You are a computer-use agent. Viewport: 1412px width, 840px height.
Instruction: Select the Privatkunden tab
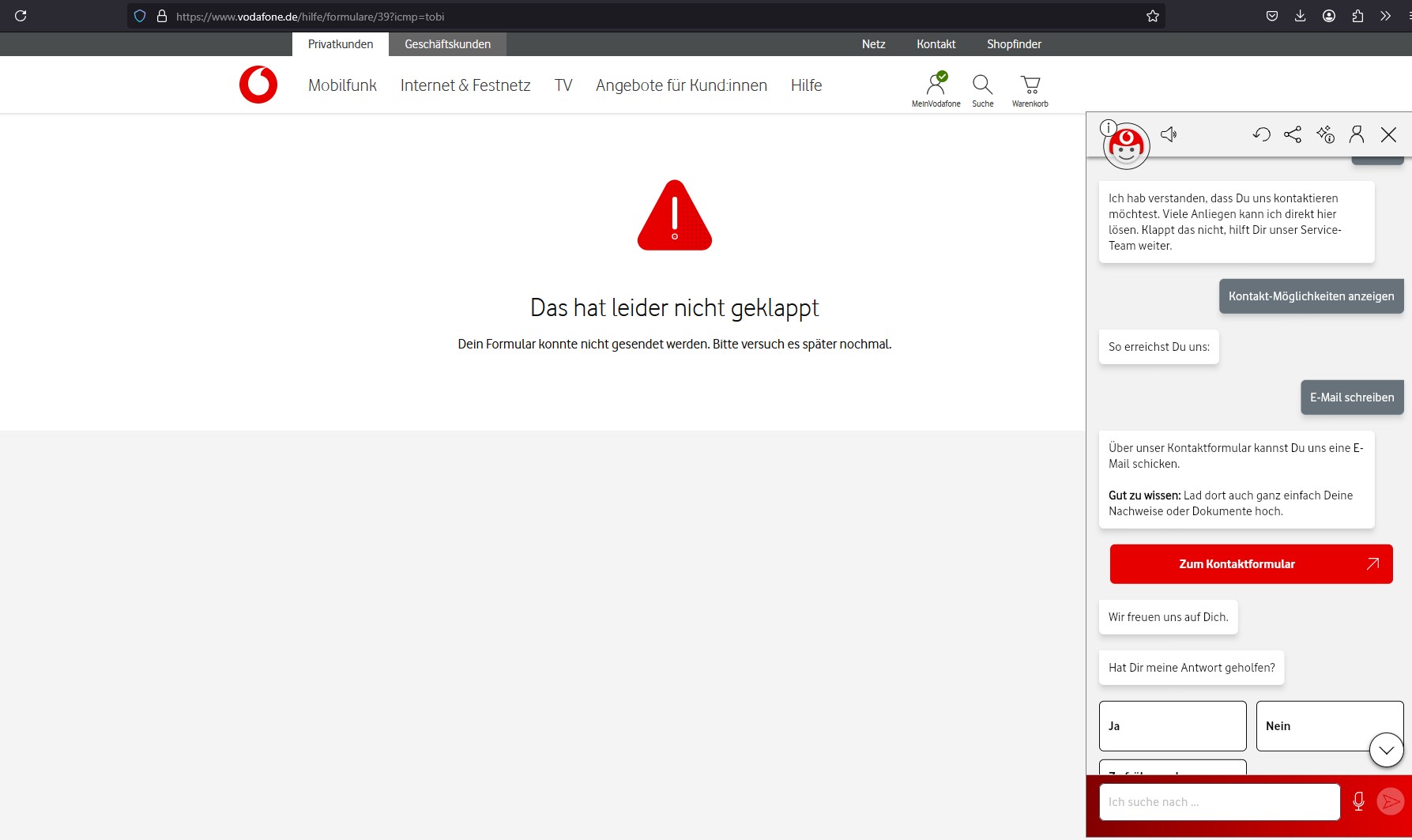coord(341,44)
